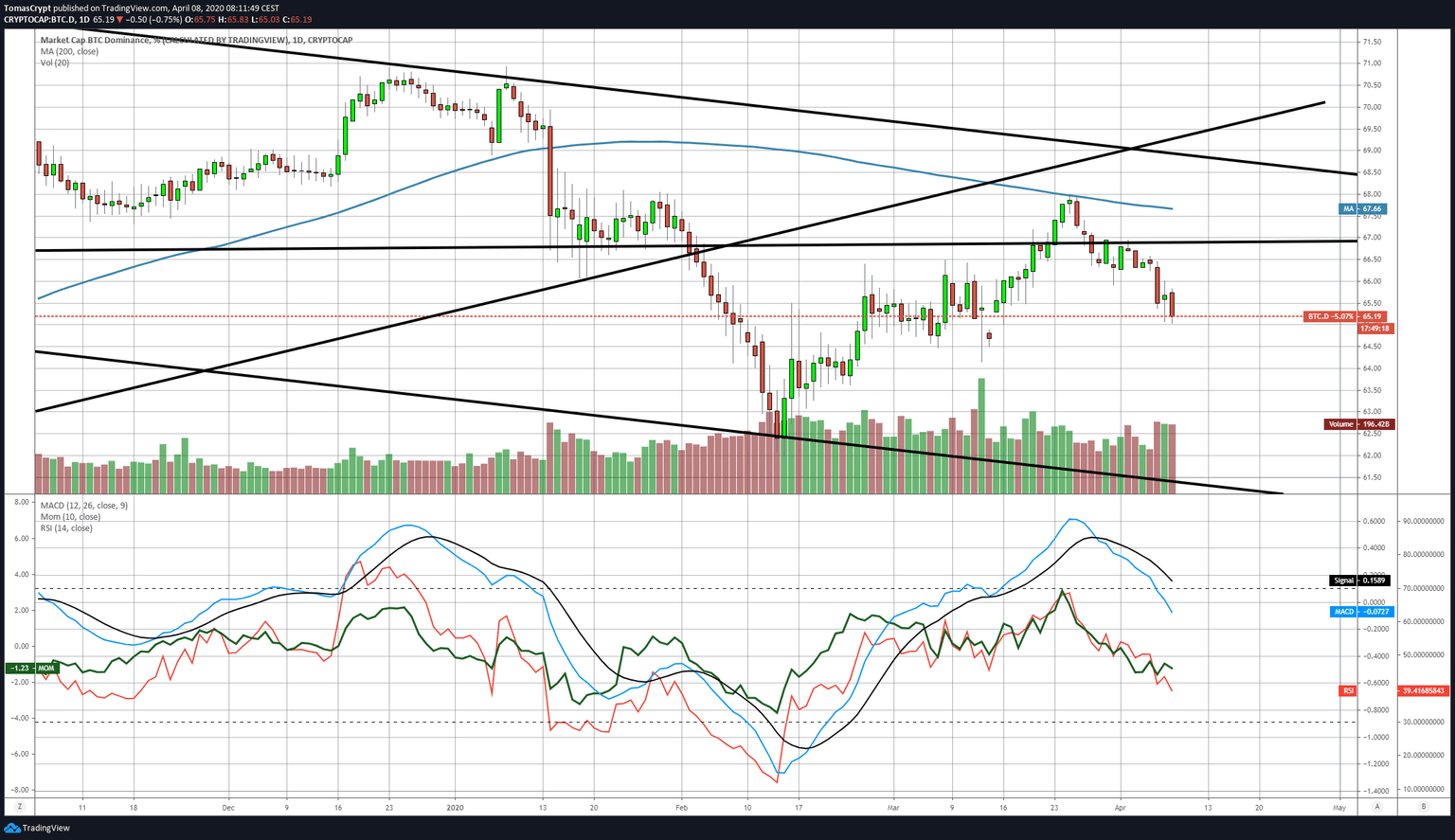This screenshot has height=840, width=1455.
Task: Click the CRYPTOCAP:BTC.D, 1D symbol label
Action: click(x=46, y=19)
